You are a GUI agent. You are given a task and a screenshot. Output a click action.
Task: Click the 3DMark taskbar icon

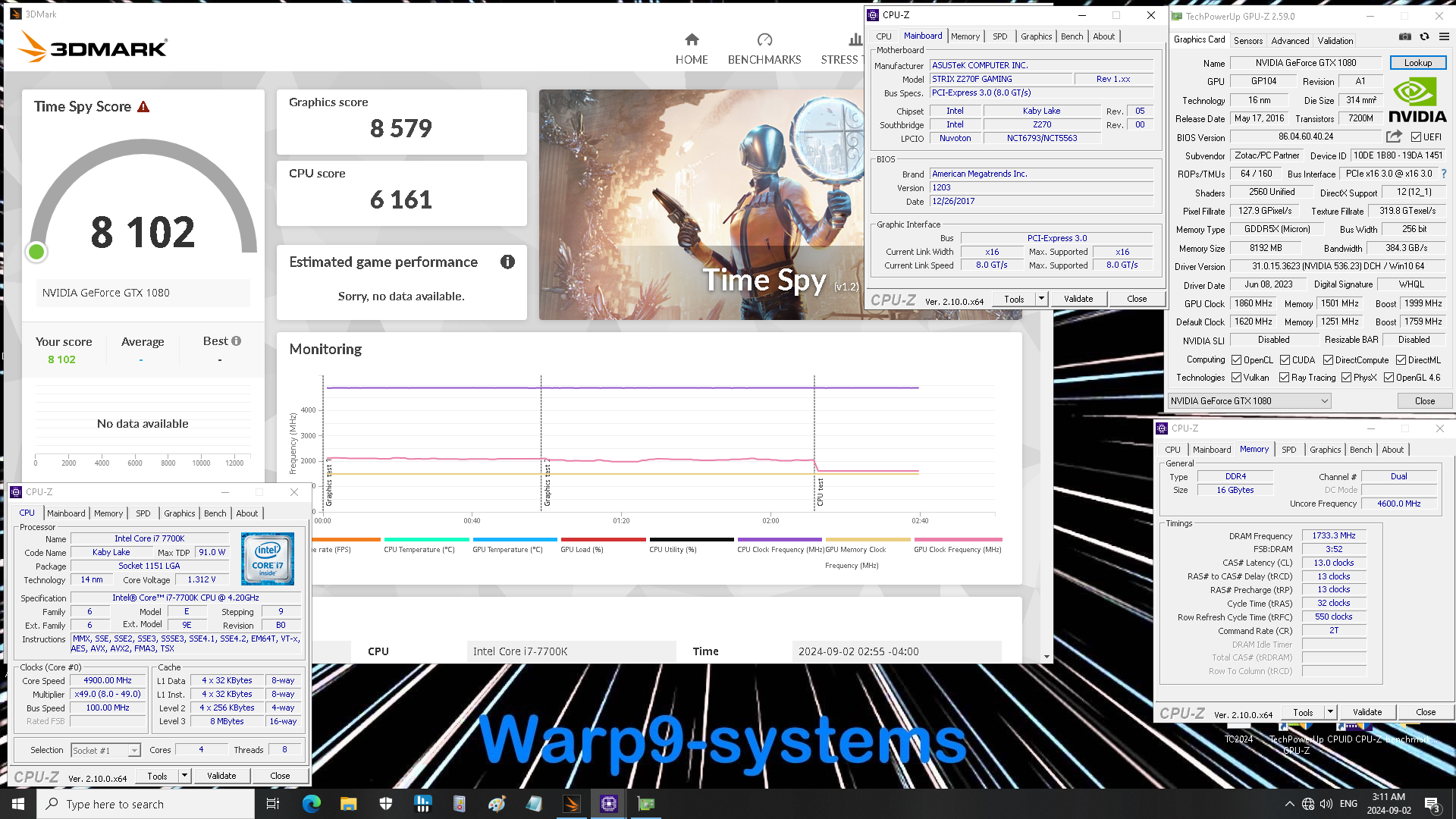pos(572,804)
